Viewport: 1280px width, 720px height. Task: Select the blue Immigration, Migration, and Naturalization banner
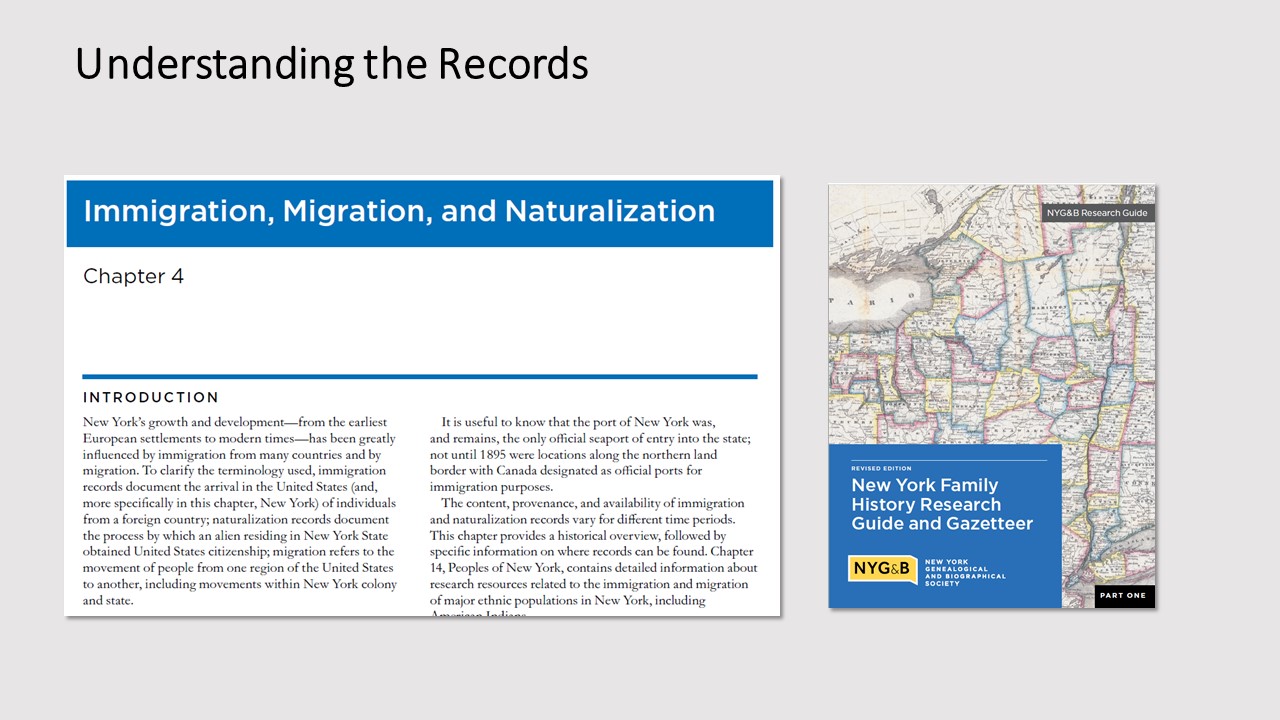(x=419, y=212)
